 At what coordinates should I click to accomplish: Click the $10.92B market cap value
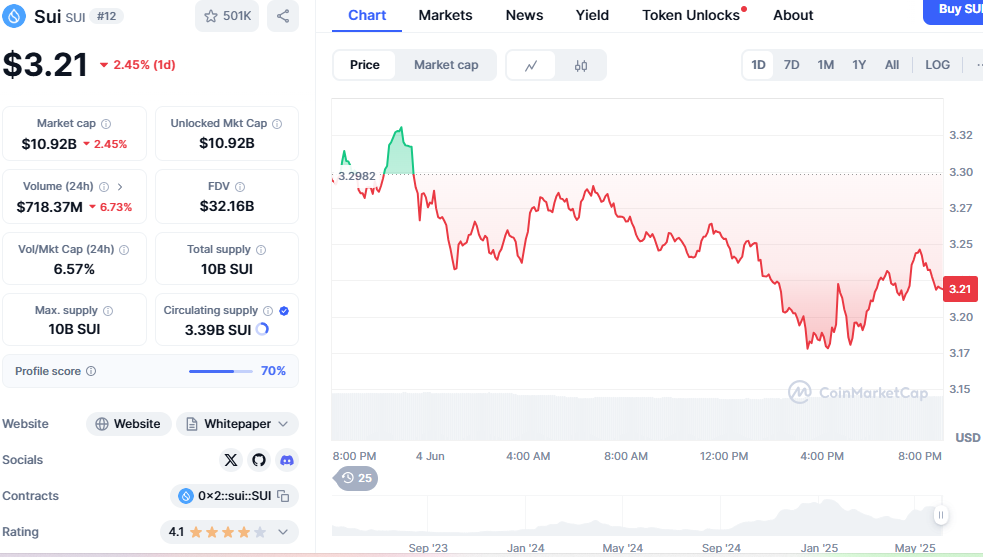[x=49, y=144]
